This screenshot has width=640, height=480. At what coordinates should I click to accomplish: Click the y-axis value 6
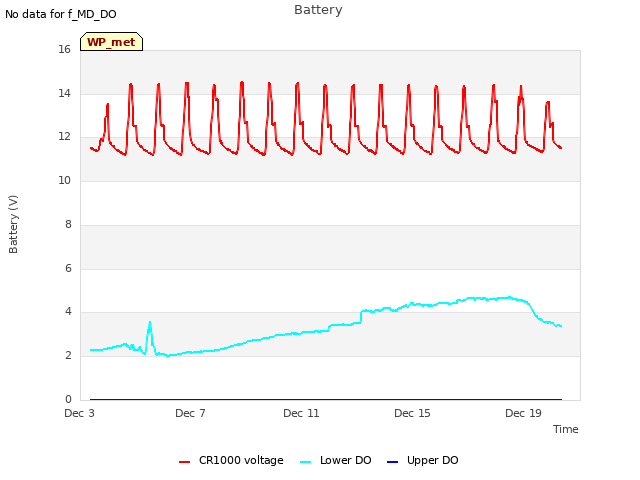tap(68, 268)
